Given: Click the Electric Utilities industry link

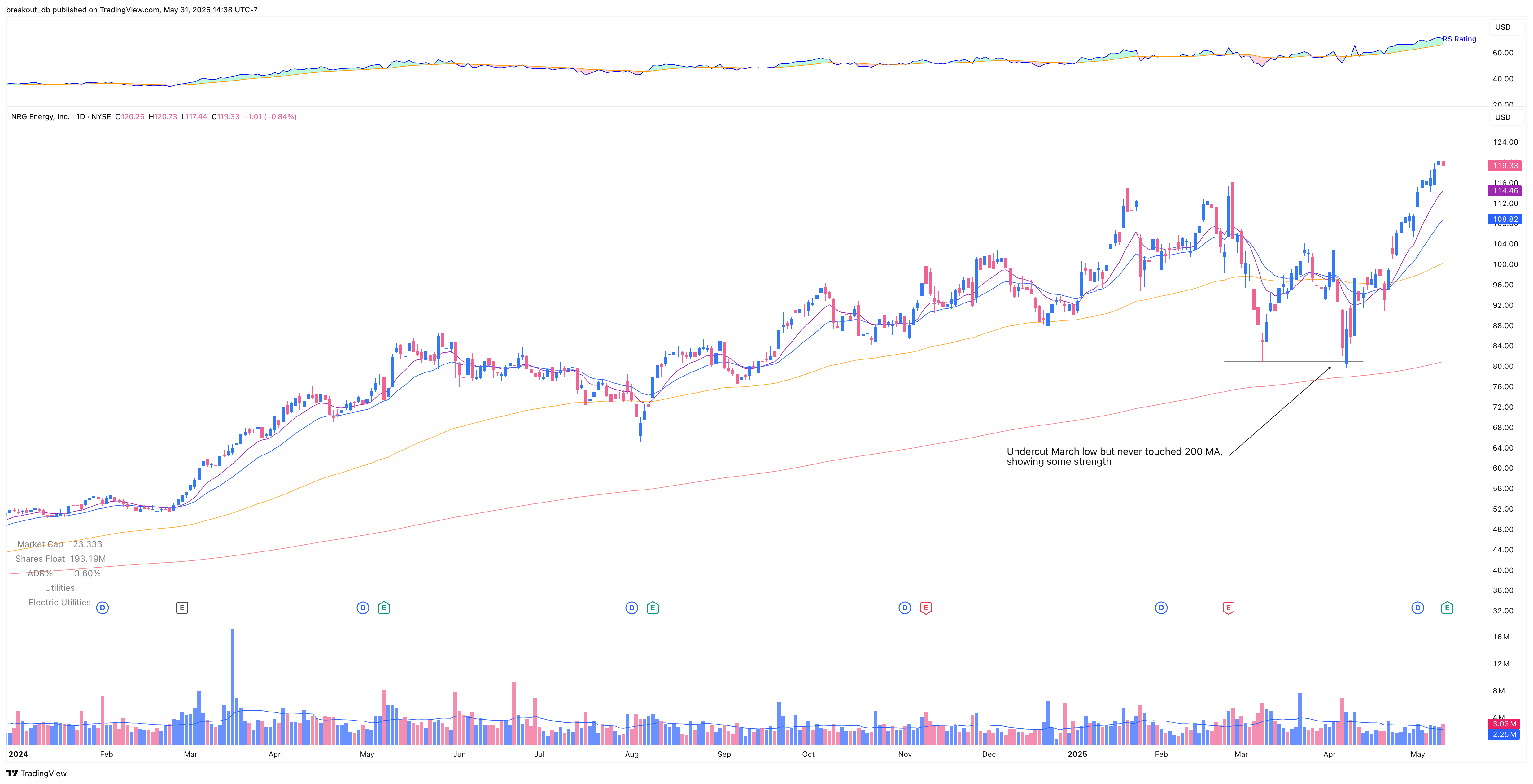Looking at the screenshot, I should [59, 602].
